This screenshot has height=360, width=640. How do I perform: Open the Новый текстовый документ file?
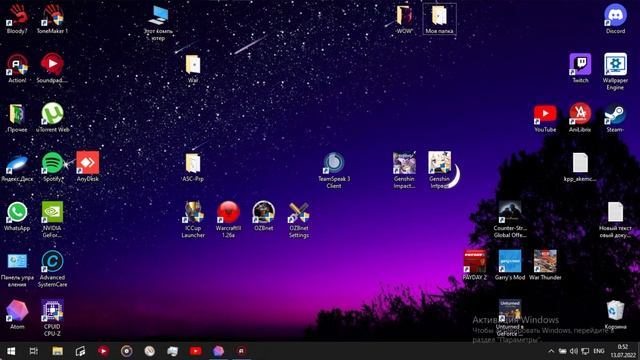(x=615, y=219)
